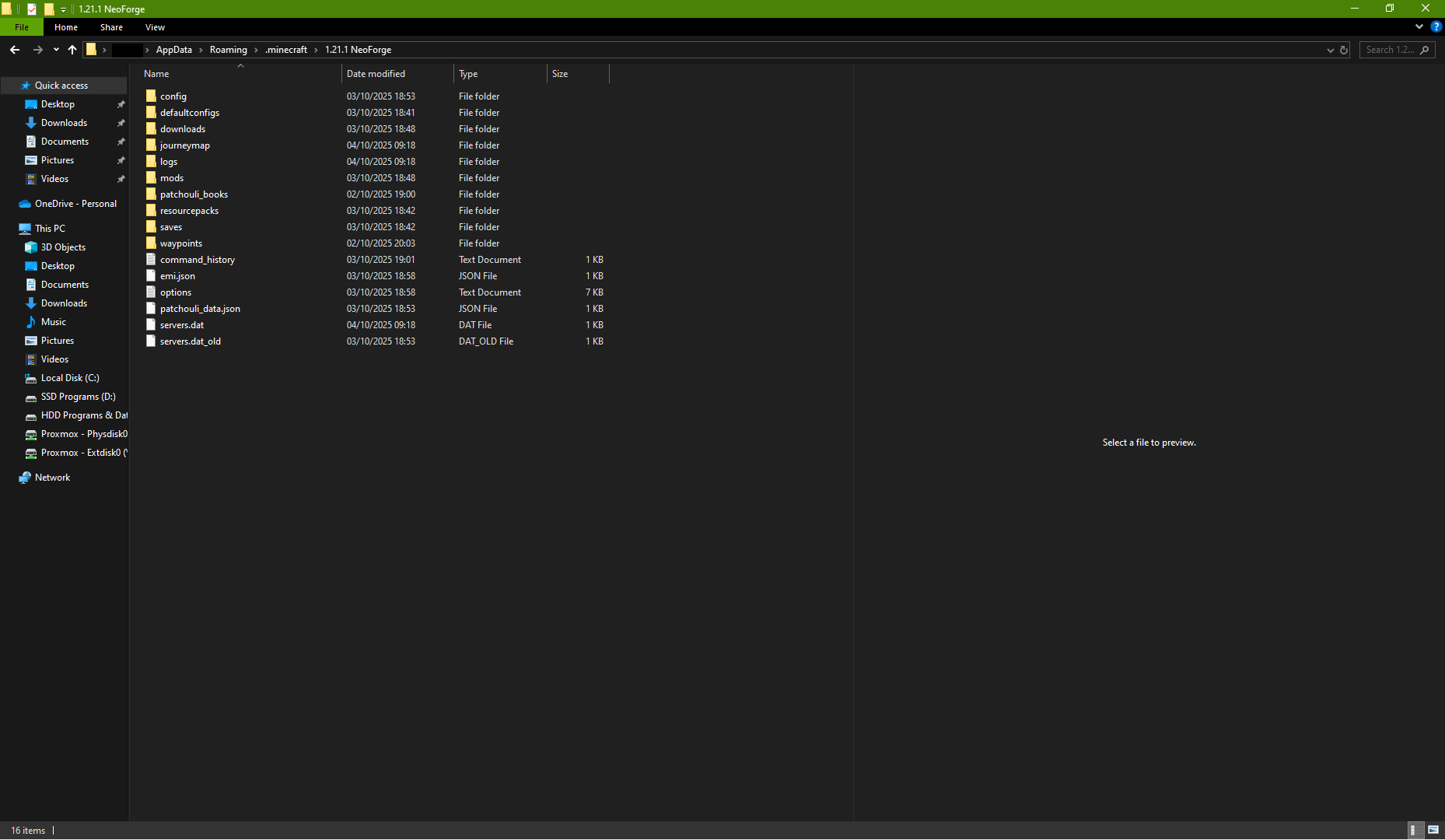Switch to large icons view in status bar

coord(1433,830)
